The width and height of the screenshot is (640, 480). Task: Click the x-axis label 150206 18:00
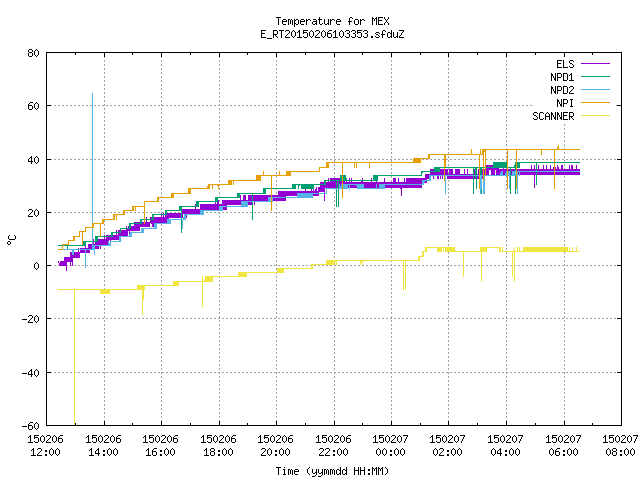point(218,446)
